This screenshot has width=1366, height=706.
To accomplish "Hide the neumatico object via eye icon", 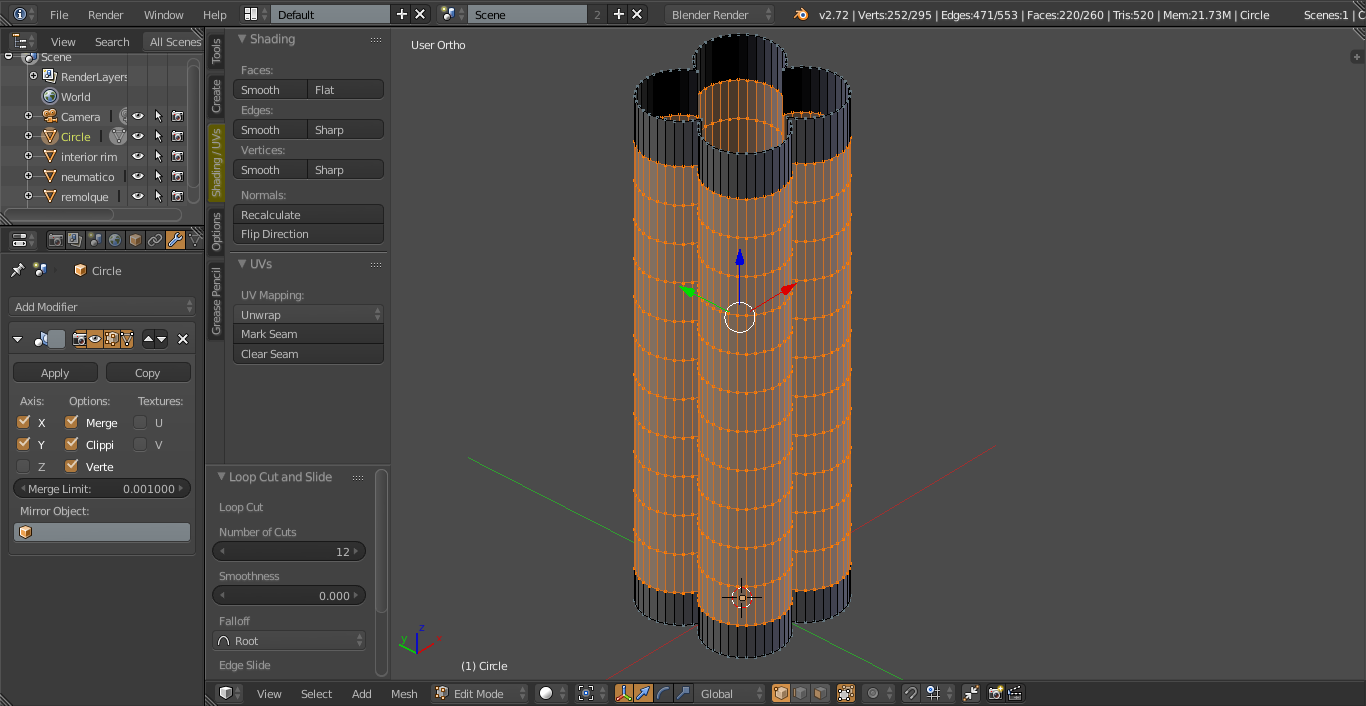I will [138, 176].
